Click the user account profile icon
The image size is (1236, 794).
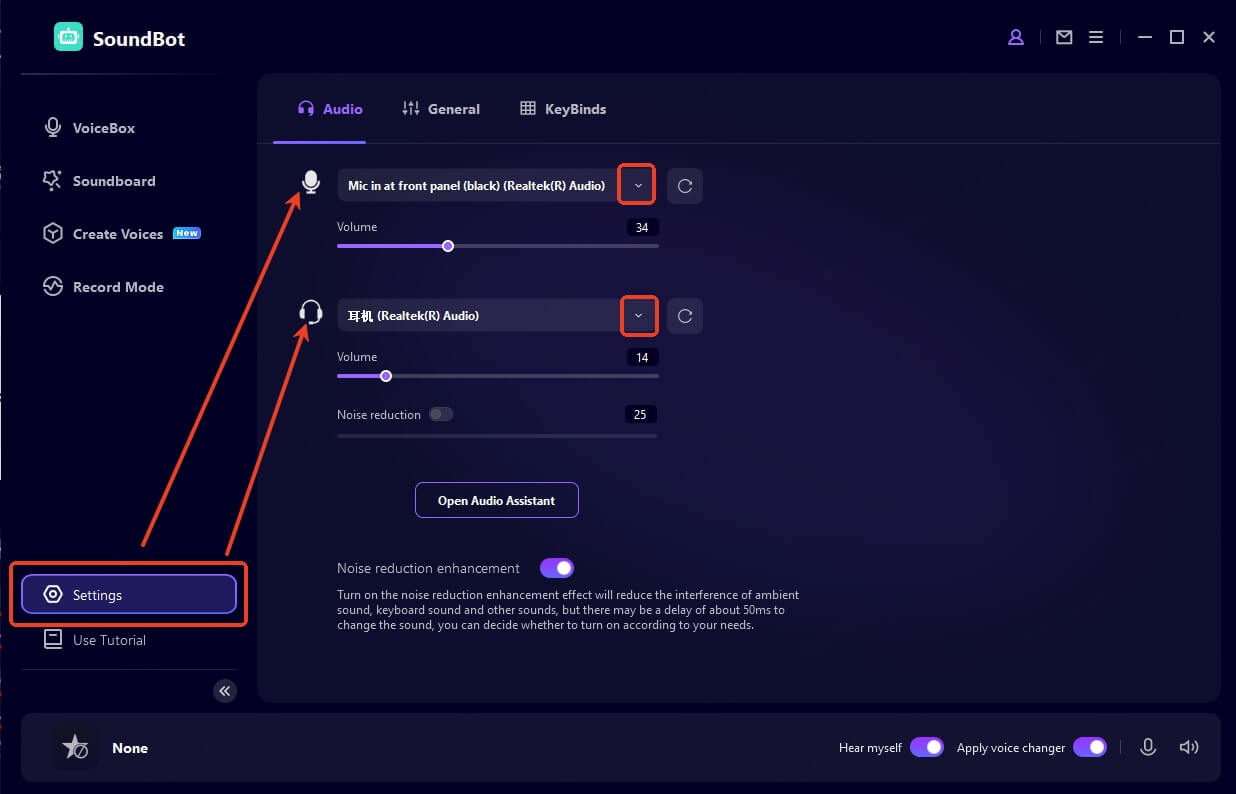tap(1016, 38)
